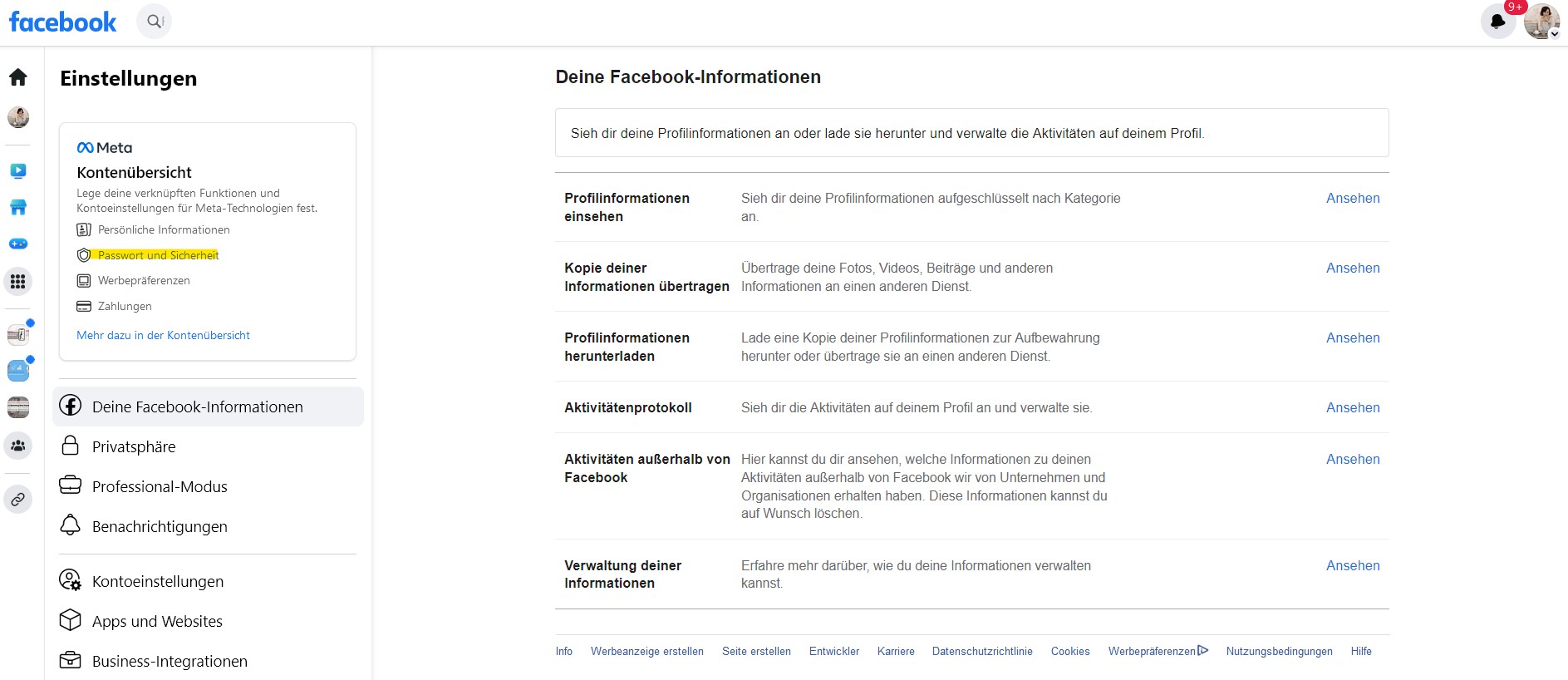Open the nine-dot apps menu icon
1568x680 pixels.
18,282
